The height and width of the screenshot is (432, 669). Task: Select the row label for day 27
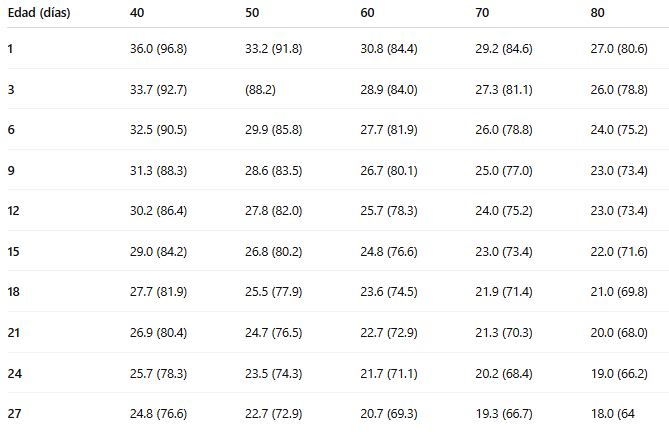14,413
